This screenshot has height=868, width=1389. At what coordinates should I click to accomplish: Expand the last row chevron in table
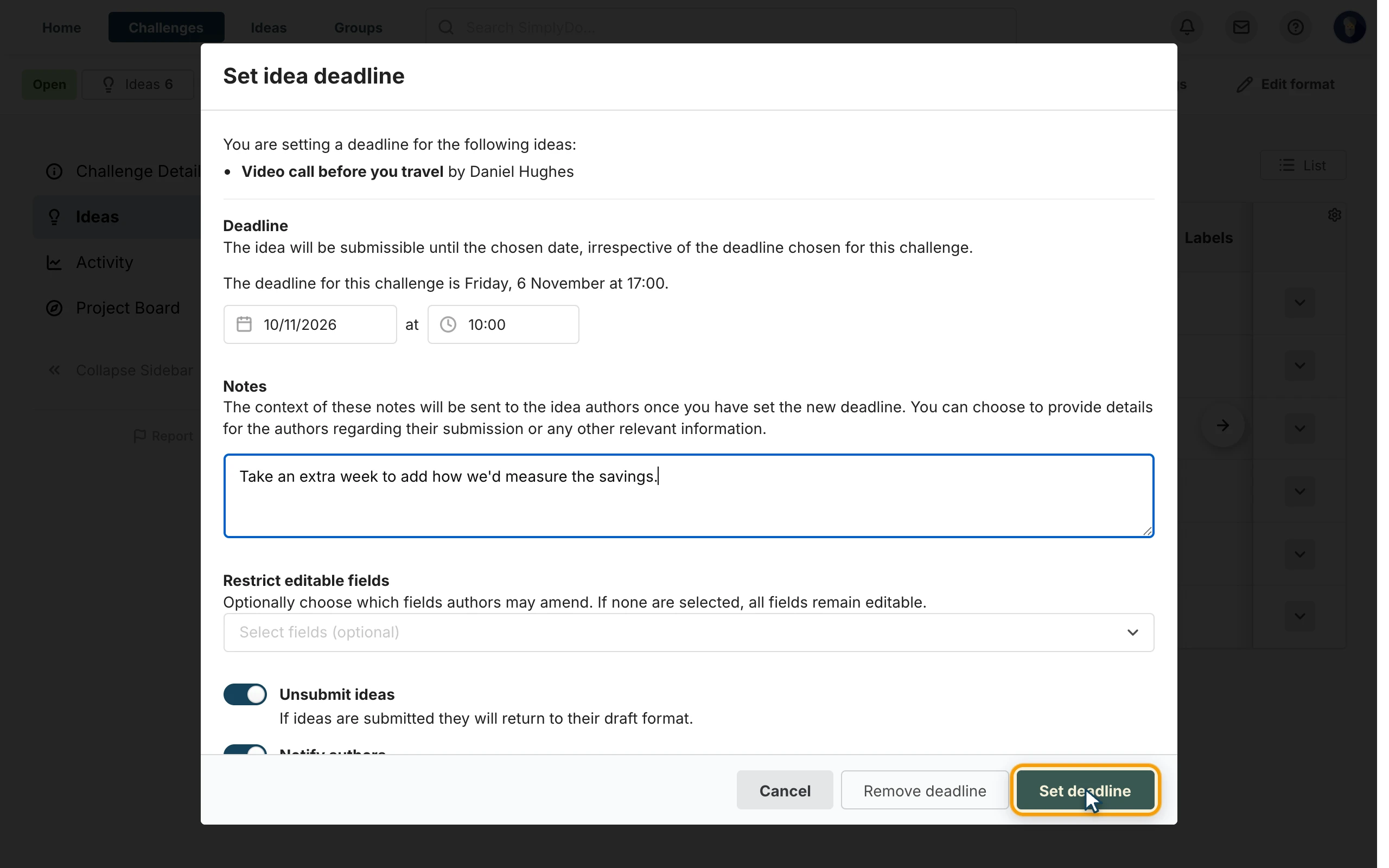[1299, 616]
